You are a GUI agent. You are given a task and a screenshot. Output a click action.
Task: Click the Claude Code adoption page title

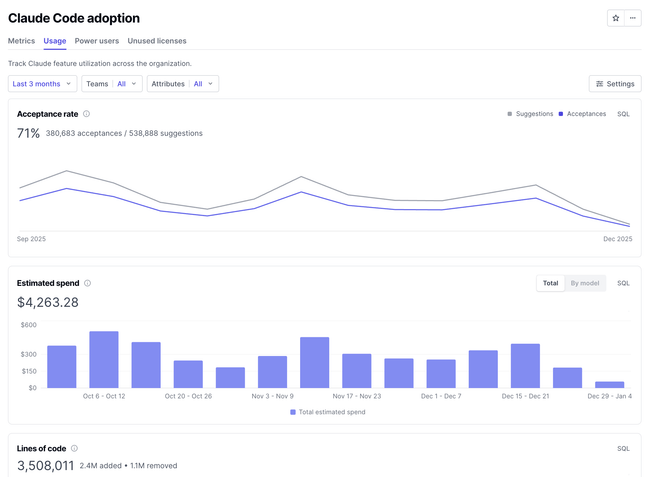[74, 18]
